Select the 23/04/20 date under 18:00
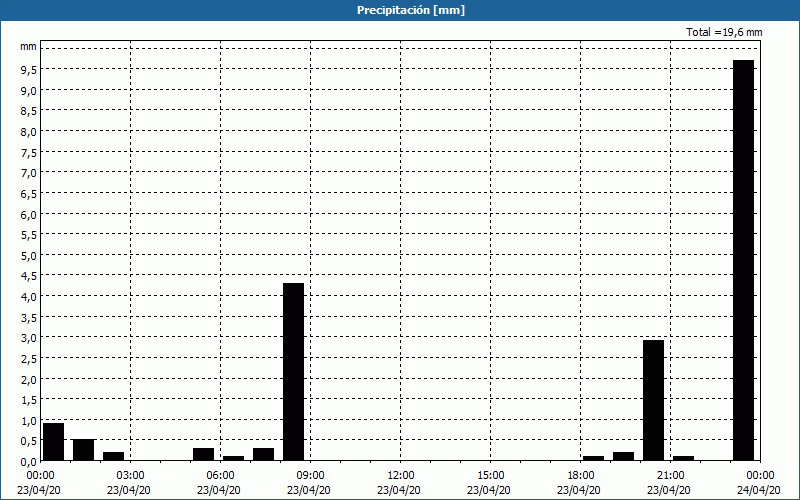The image size is (800, 500). pyautogui.click(x=579, y=490)
